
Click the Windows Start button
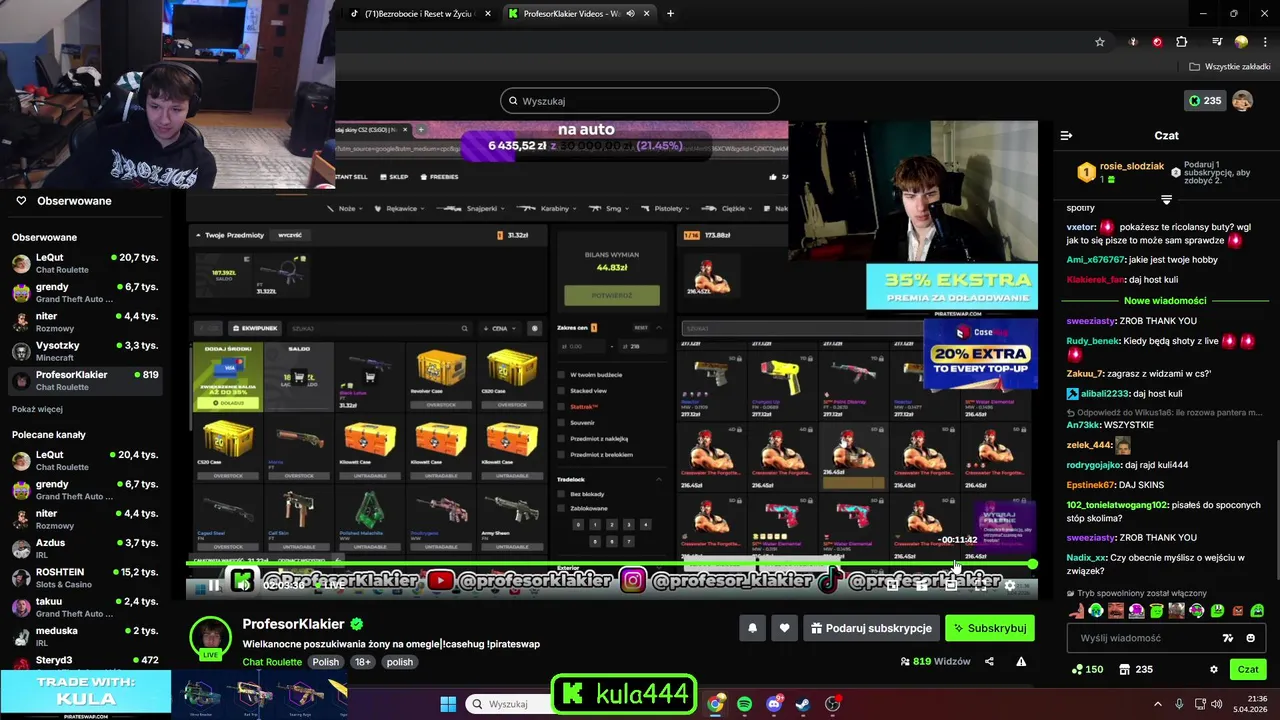click(x=448, y=704)
